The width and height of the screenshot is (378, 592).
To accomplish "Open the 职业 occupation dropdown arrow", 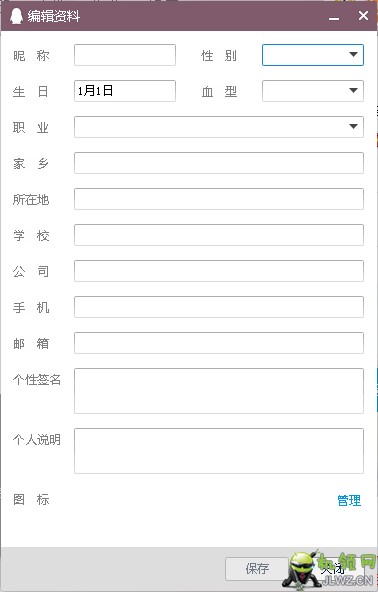I will pyautogui.click(x=353, y=127).
